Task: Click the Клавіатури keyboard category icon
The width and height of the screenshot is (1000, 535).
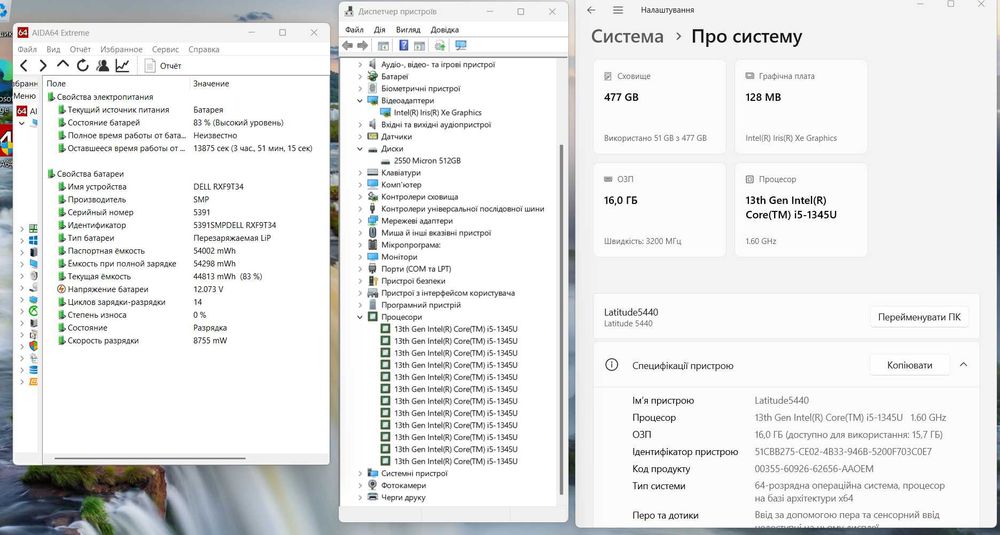Action: click(x=372, y=173)
